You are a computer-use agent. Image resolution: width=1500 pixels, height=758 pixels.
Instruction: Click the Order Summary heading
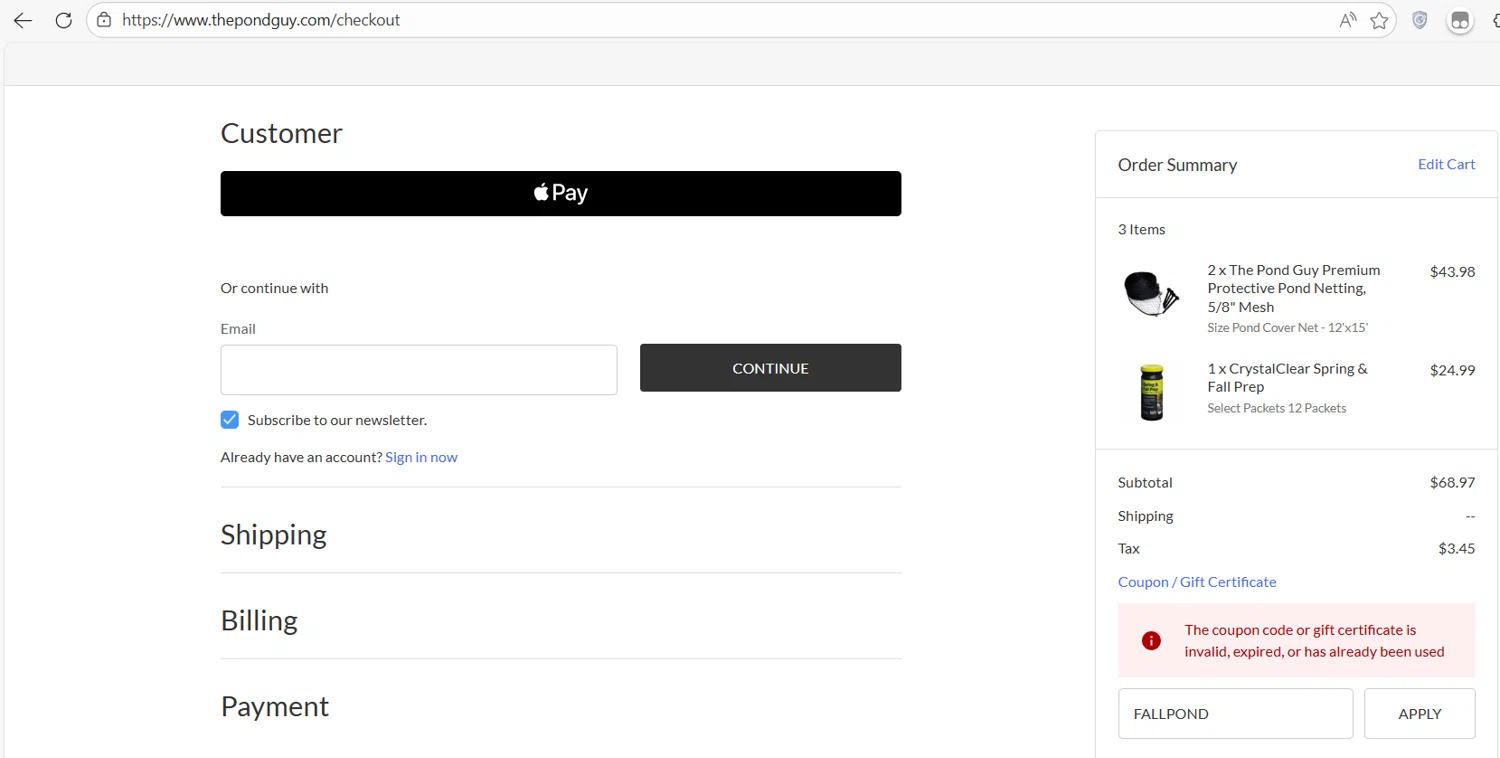1177,165
